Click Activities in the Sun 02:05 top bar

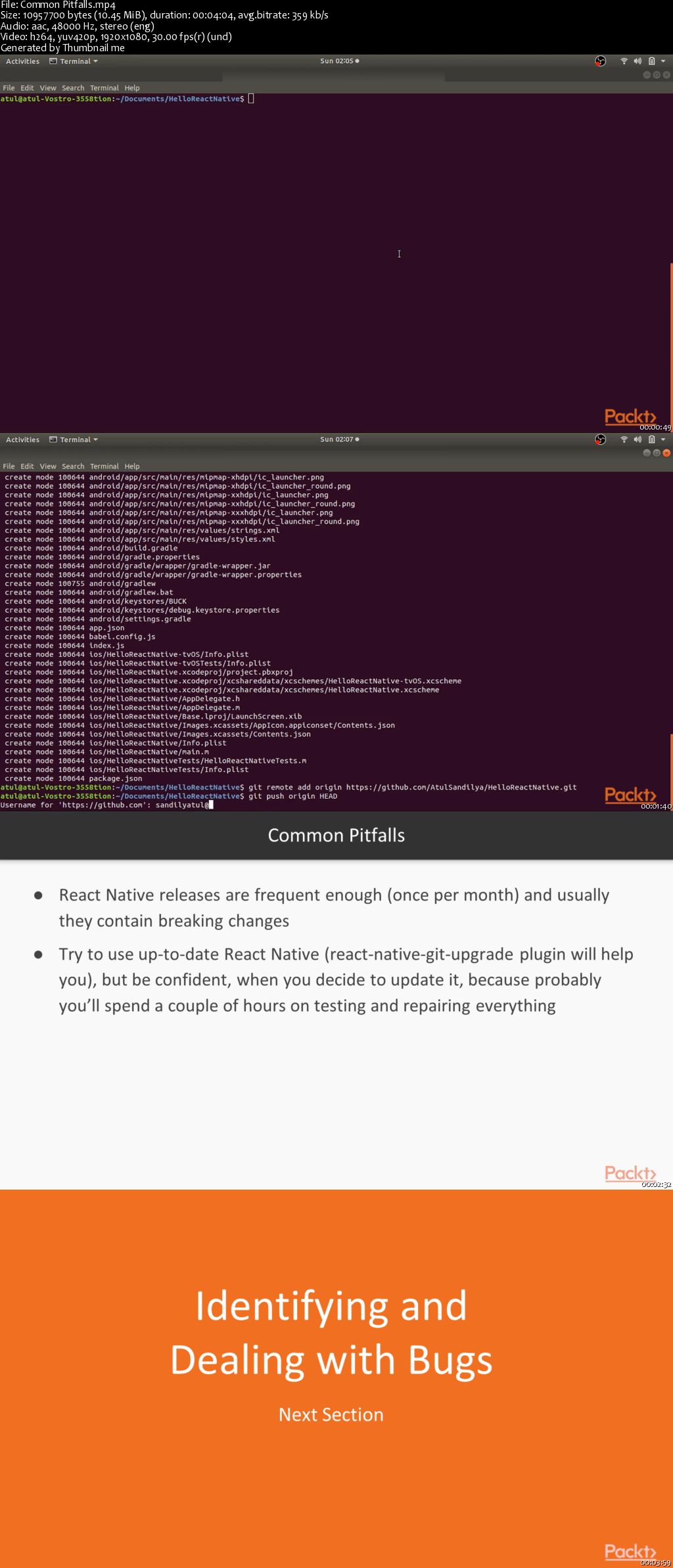coord(22,61)
